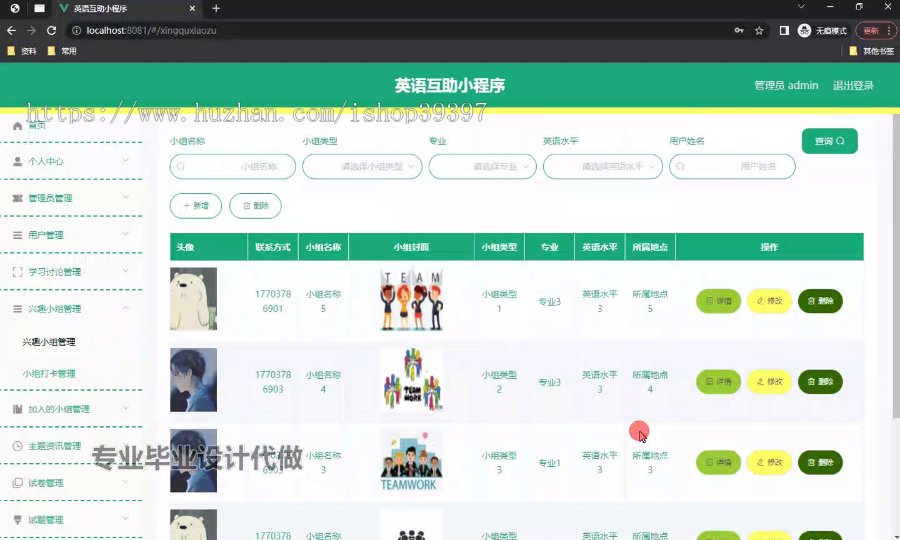
Task: Open the 英语水平 select dropdown
Action: pyautogui.click(x=603, y=166)
